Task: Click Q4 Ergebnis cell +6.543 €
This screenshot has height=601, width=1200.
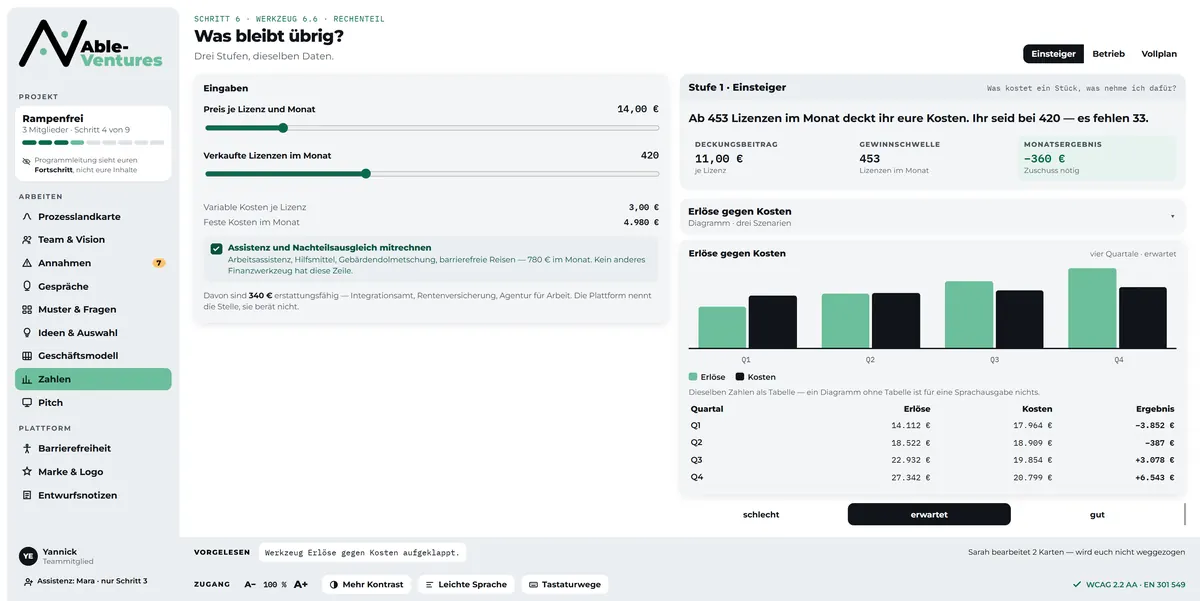Action: [x=1153, y=477]
